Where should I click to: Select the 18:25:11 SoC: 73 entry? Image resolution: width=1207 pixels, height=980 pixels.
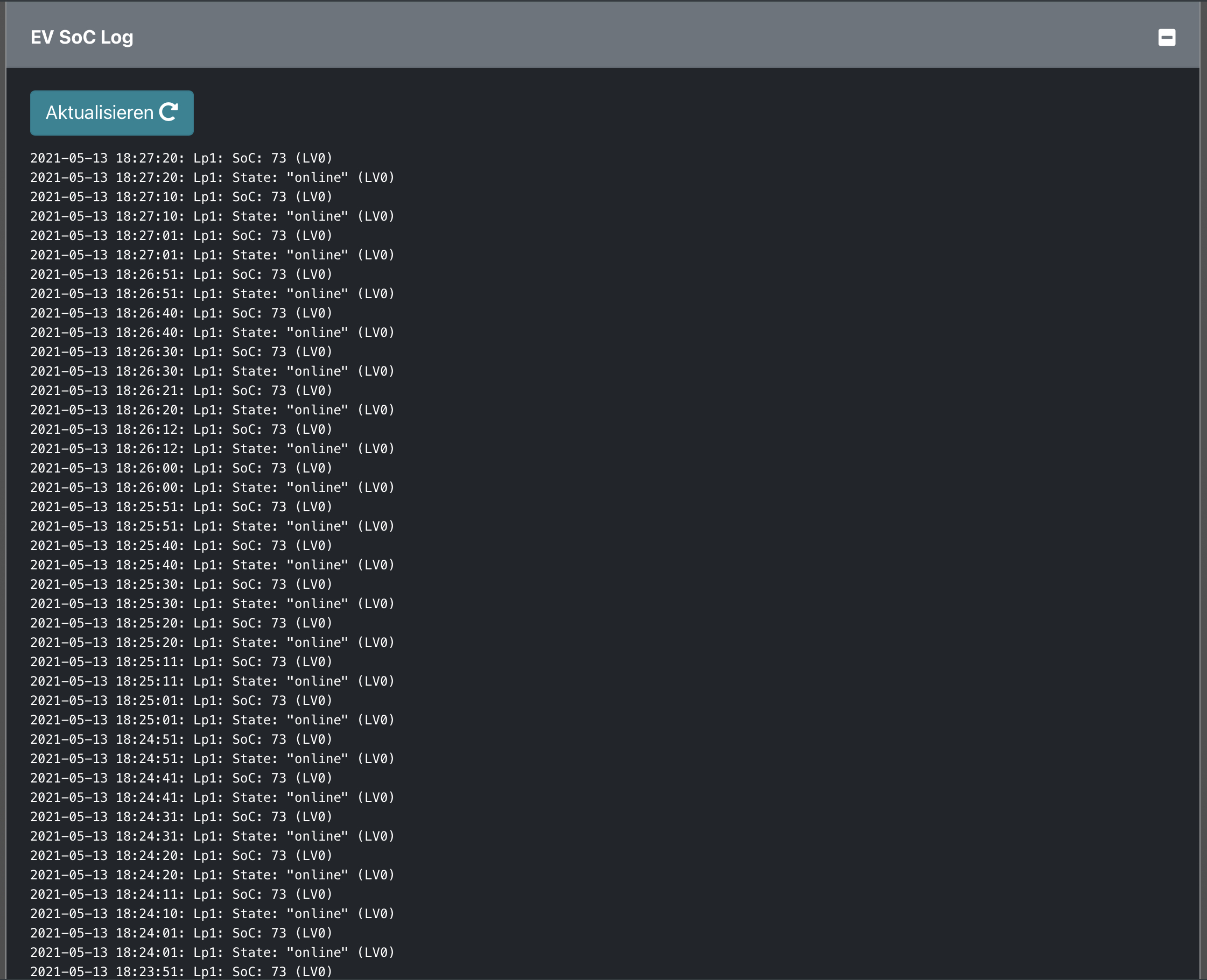pos(181,661)
